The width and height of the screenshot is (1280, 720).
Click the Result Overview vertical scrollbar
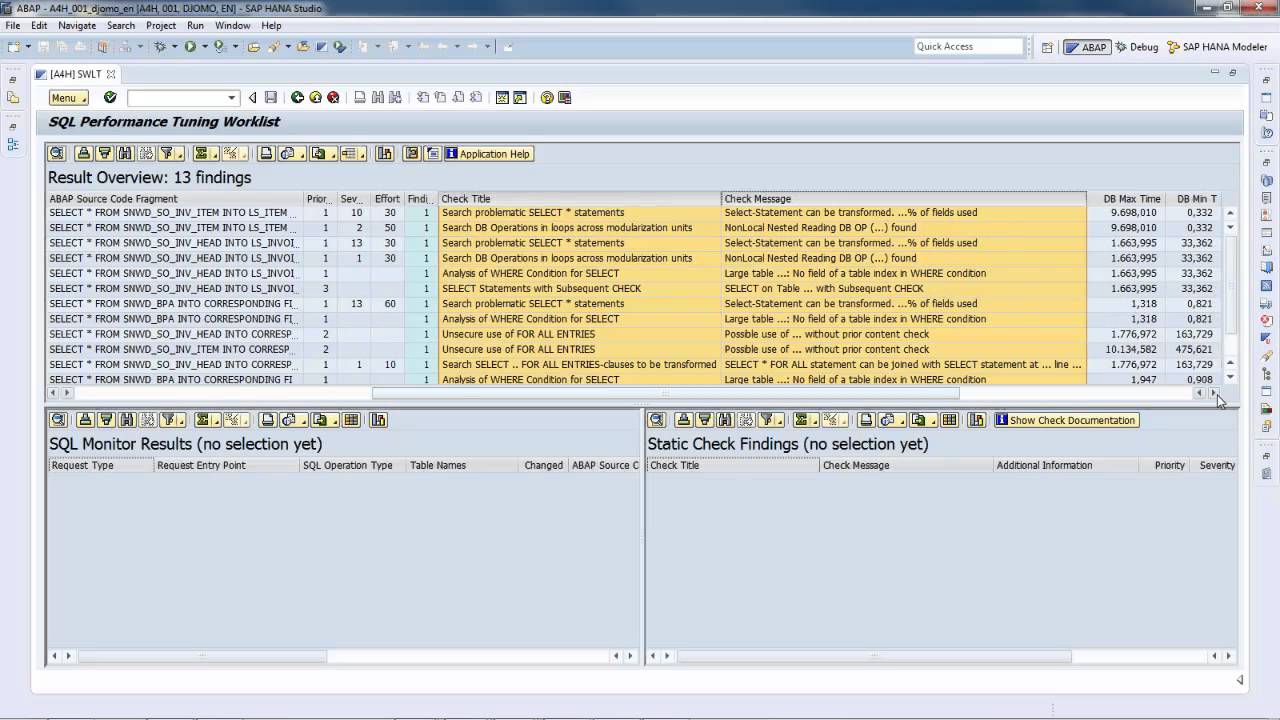click(1230, 296)
